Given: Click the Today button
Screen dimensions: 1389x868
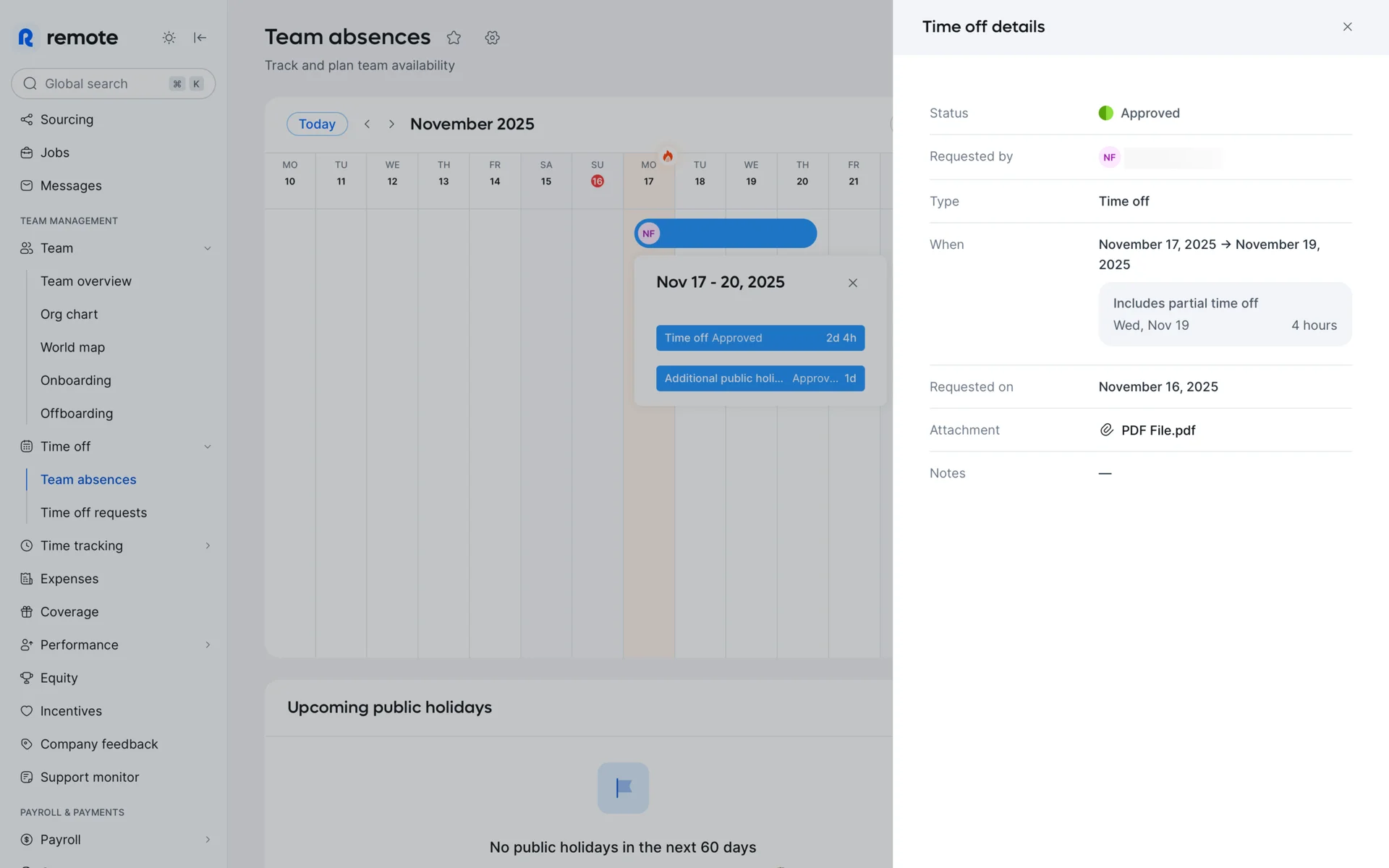Looking at the screenshot, I should point(317,124).
